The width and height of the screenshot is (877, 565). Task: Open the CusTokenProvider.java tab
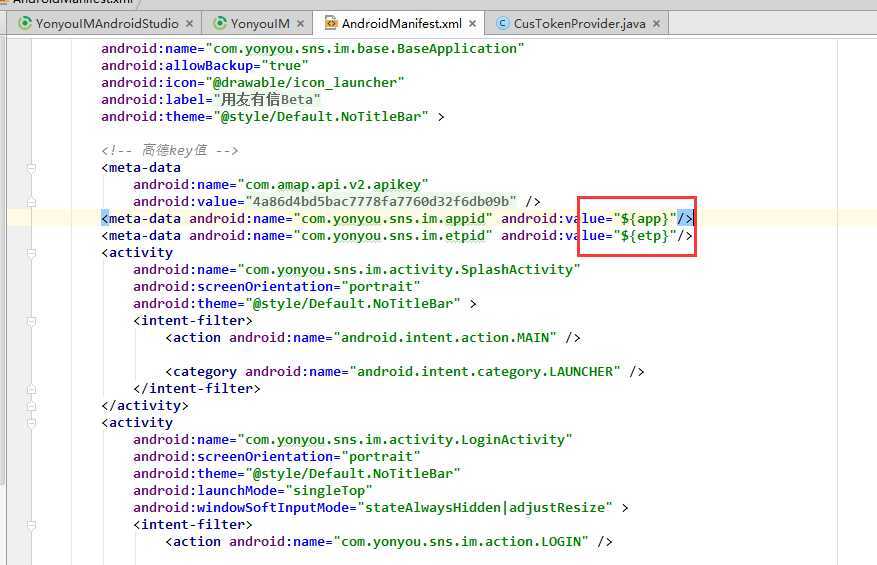(579, 23)
